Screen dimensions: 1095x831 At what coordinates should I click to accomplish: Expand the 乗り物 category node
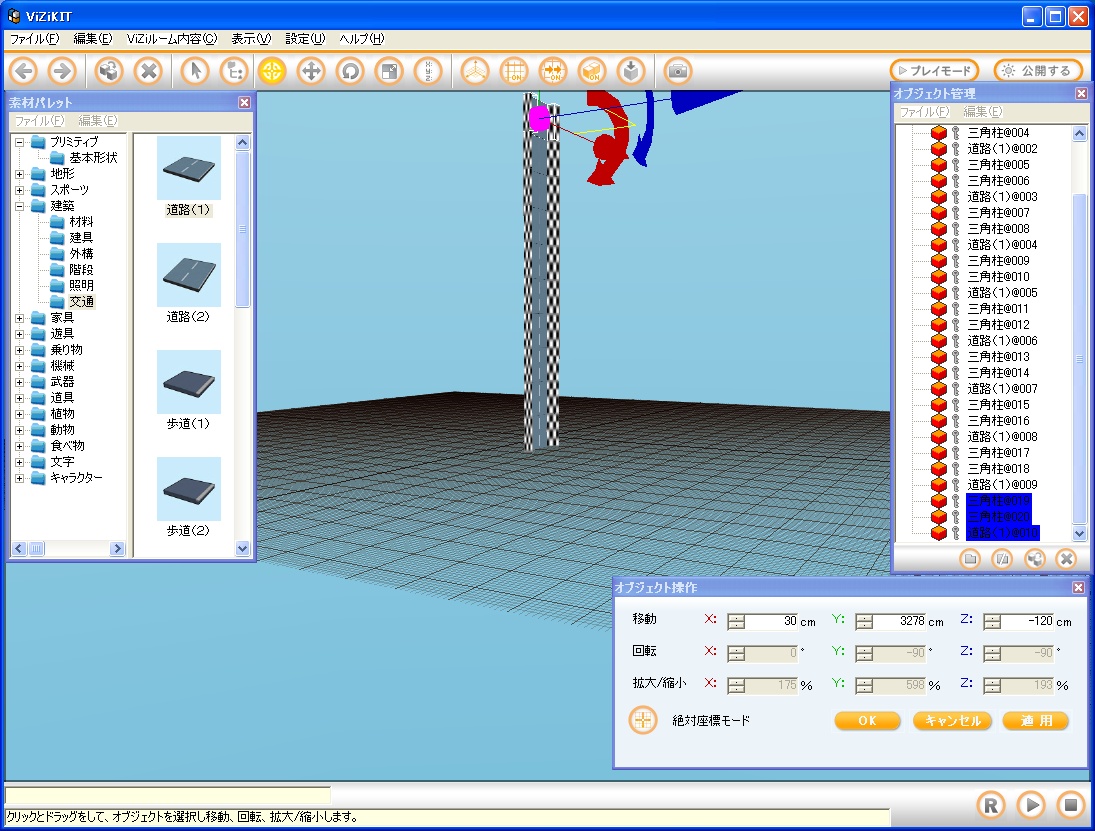[x=20, y=350]
